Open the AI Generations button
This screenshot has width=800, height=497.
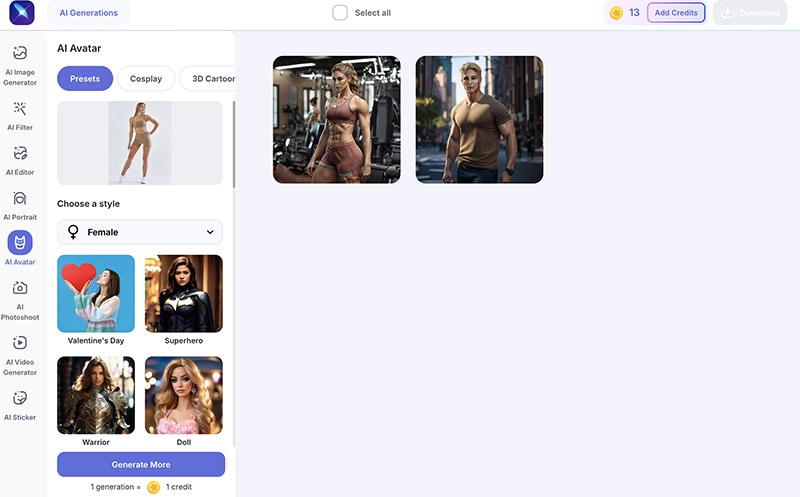[x=88, y=13]
